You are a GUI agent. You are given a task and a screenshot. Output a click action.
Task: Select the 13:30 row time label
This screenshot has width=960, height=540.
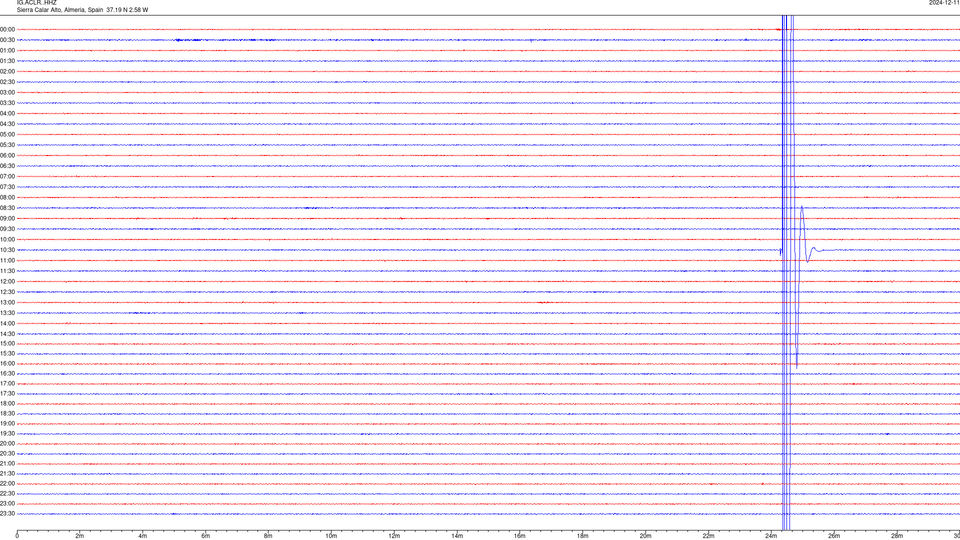tap(7, 313)
